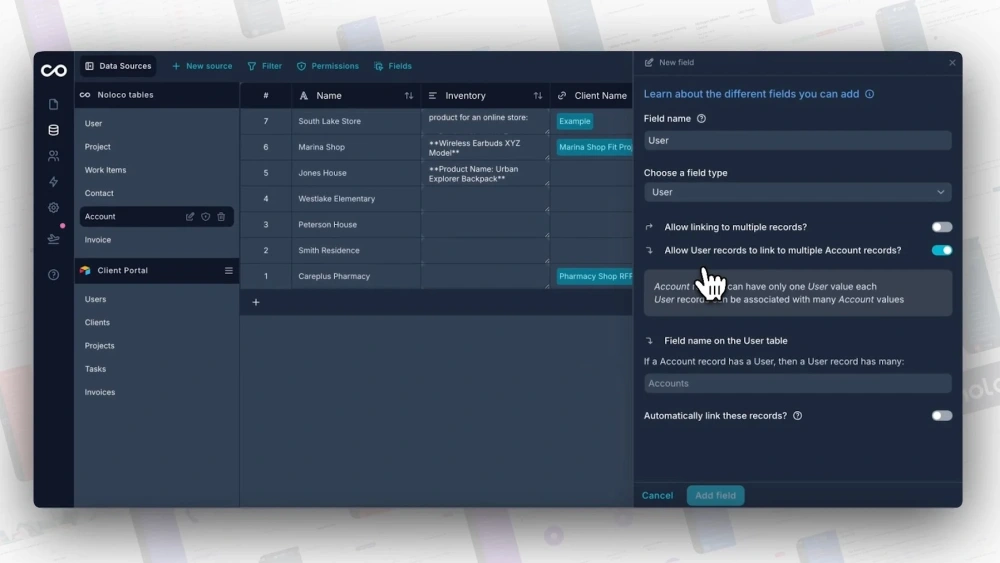Disable User records linking to multiple Accounts
Image resolution: width=1000 pixels, height=563 pixels.
941,250
